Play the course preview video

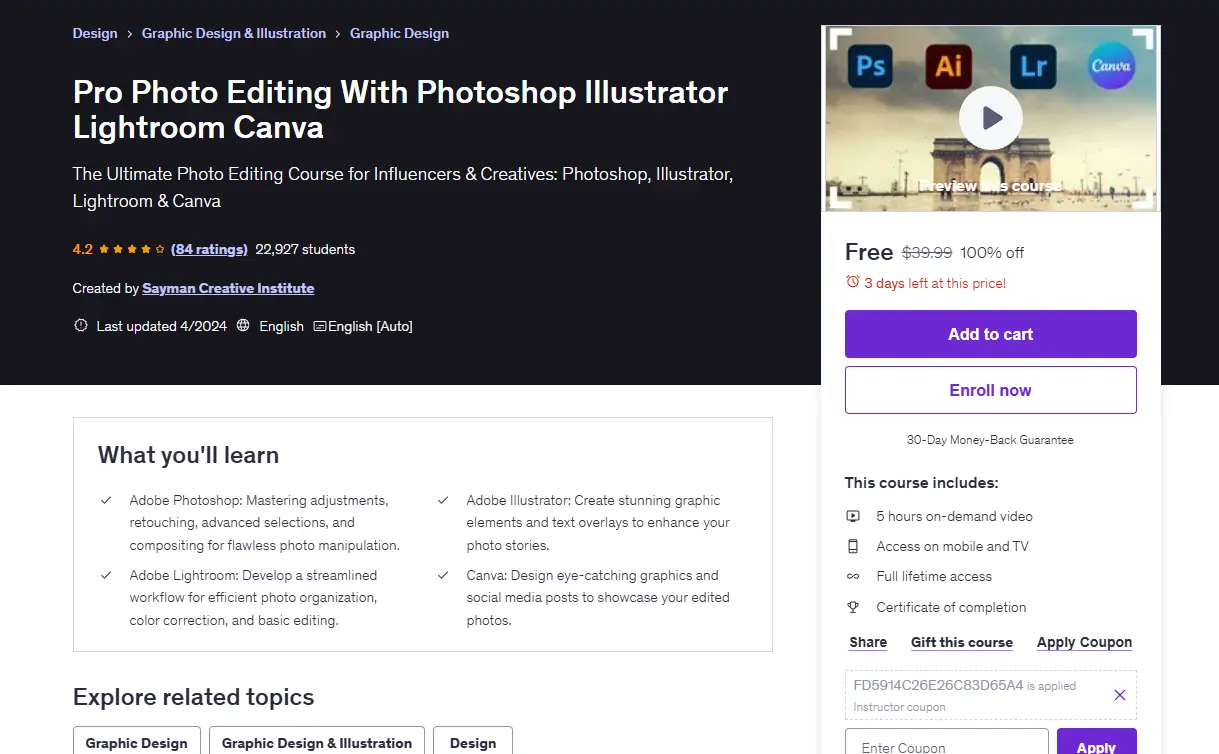tap(990, 118)
